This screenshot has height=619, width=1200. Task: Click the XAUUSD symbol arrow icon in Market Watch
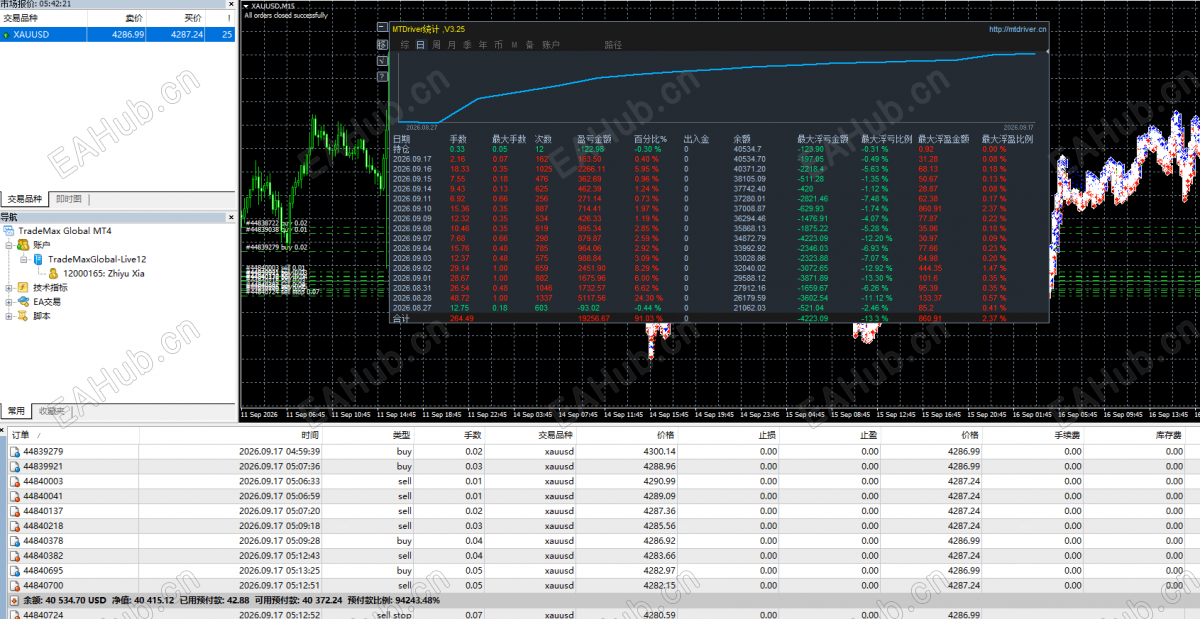click(7, 34)
